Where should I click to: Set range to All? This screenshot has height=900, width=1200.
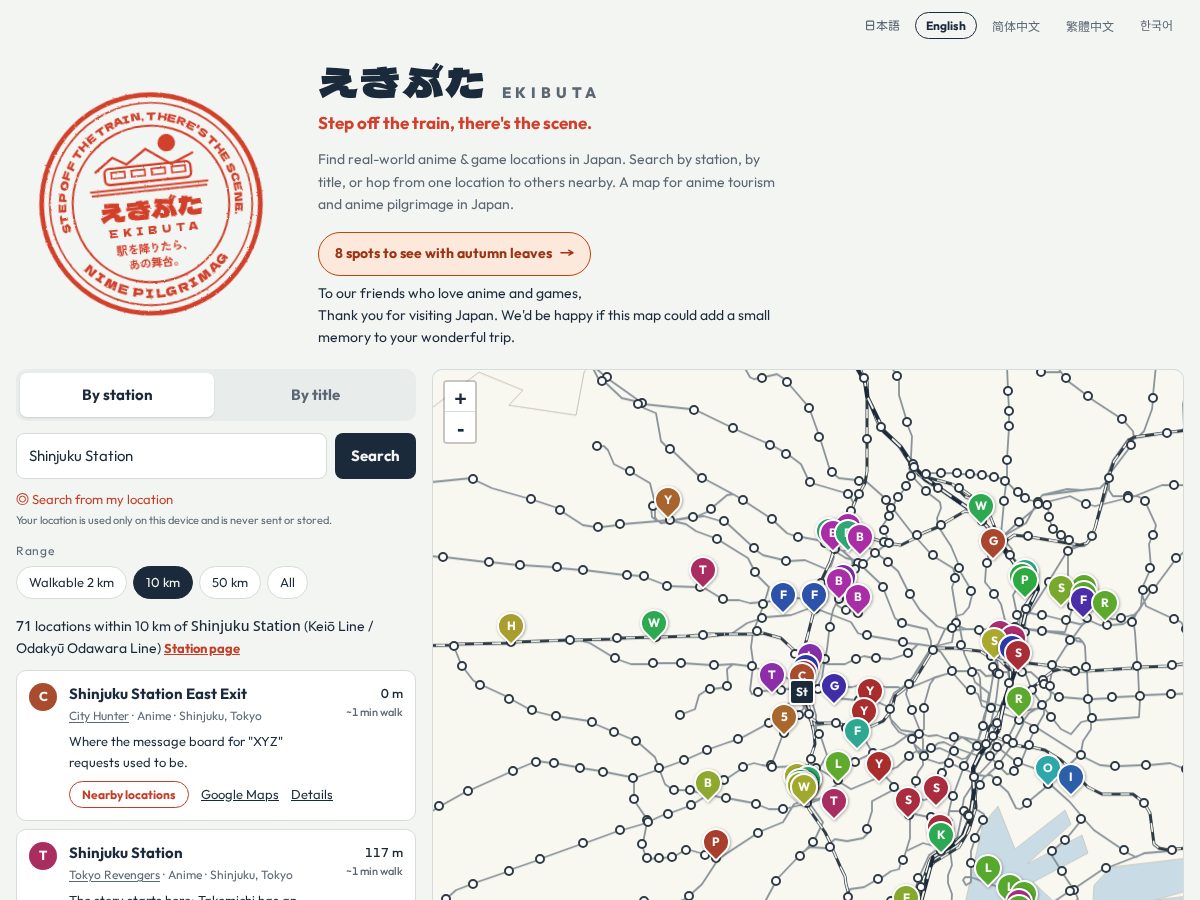click(287, 583)
